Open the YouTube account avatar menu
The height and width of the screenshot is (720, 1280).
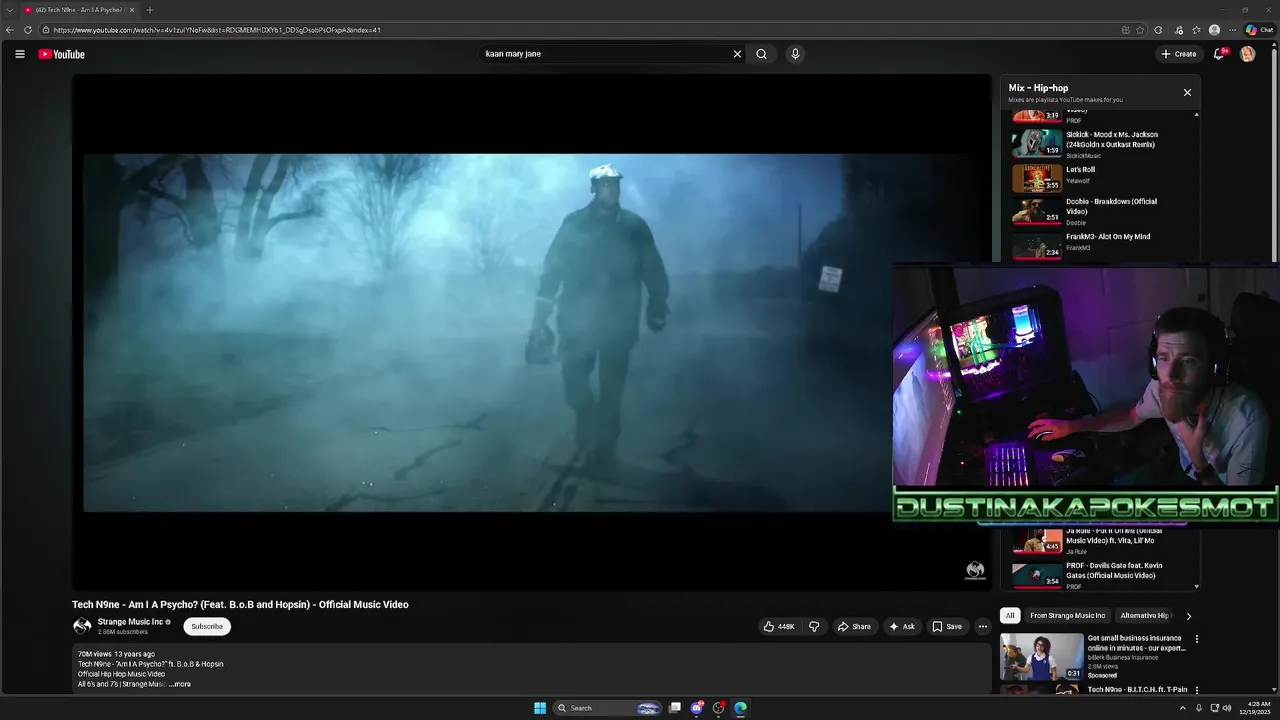click(x=1247, y=54)
